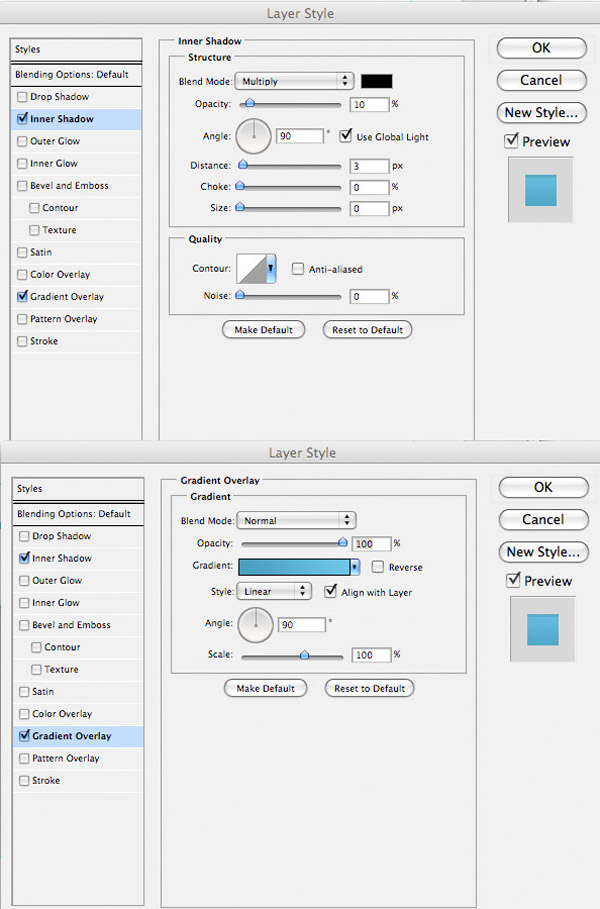Click the Distance slider handle
Image resolution: width=600 pixels, height=909 pixels.
click(x=243, y=165)
